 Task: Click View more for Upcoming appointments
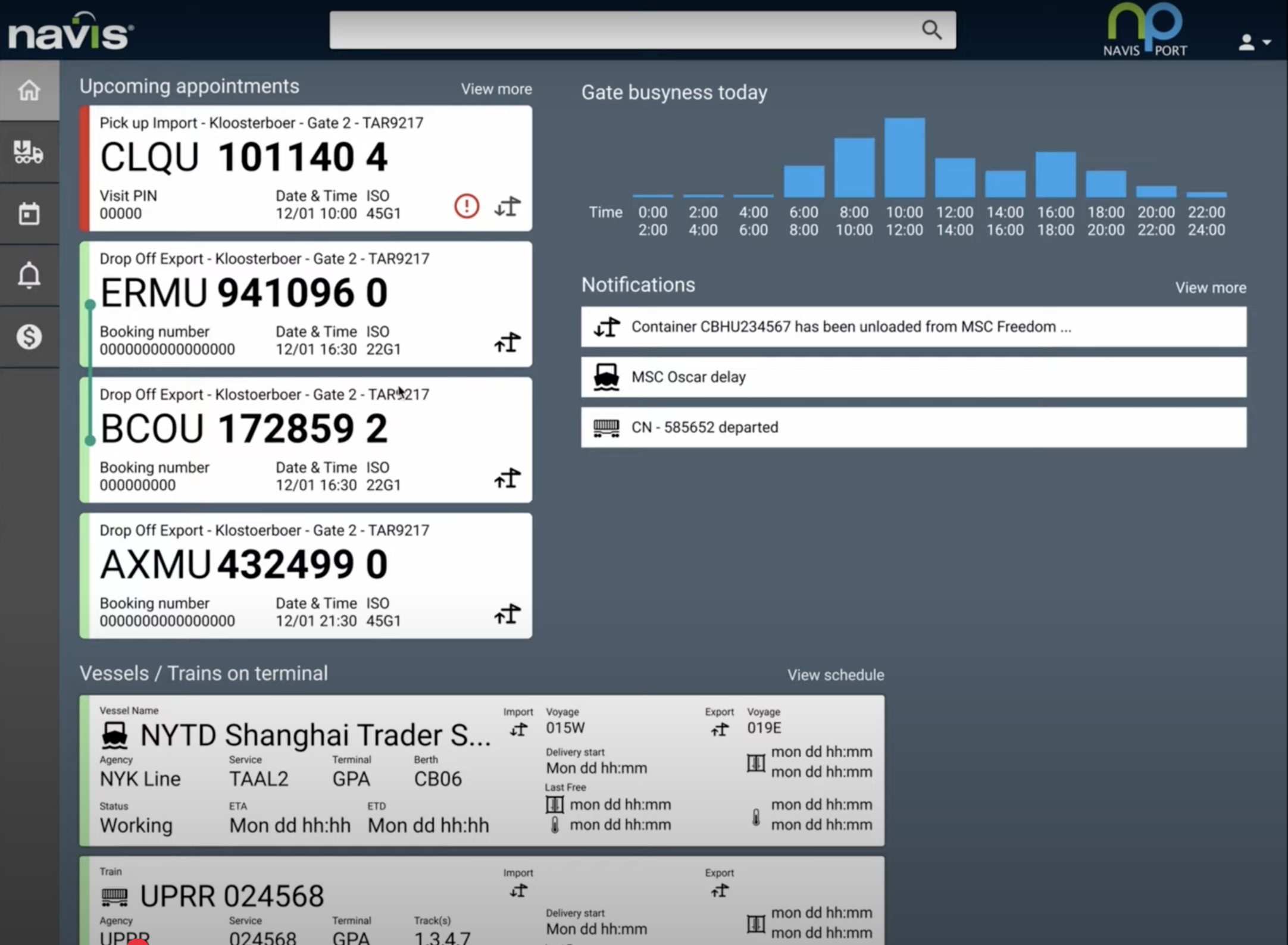click(496, 89)
